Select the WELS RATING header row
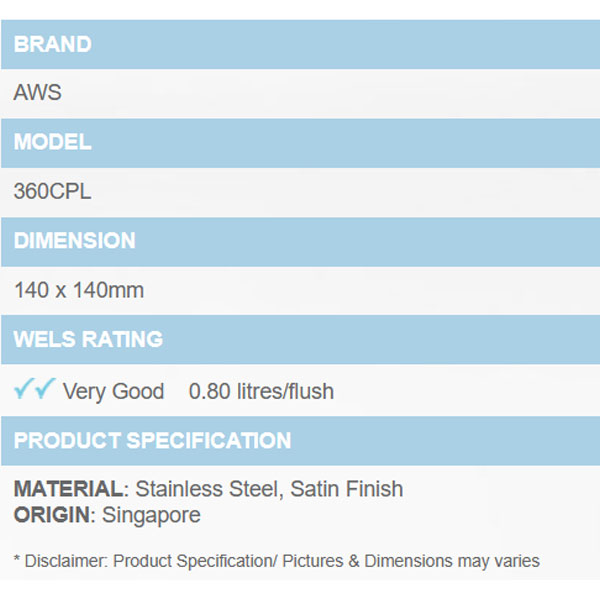The height and width of the screenshot is (600, 600). coord(300,340)
